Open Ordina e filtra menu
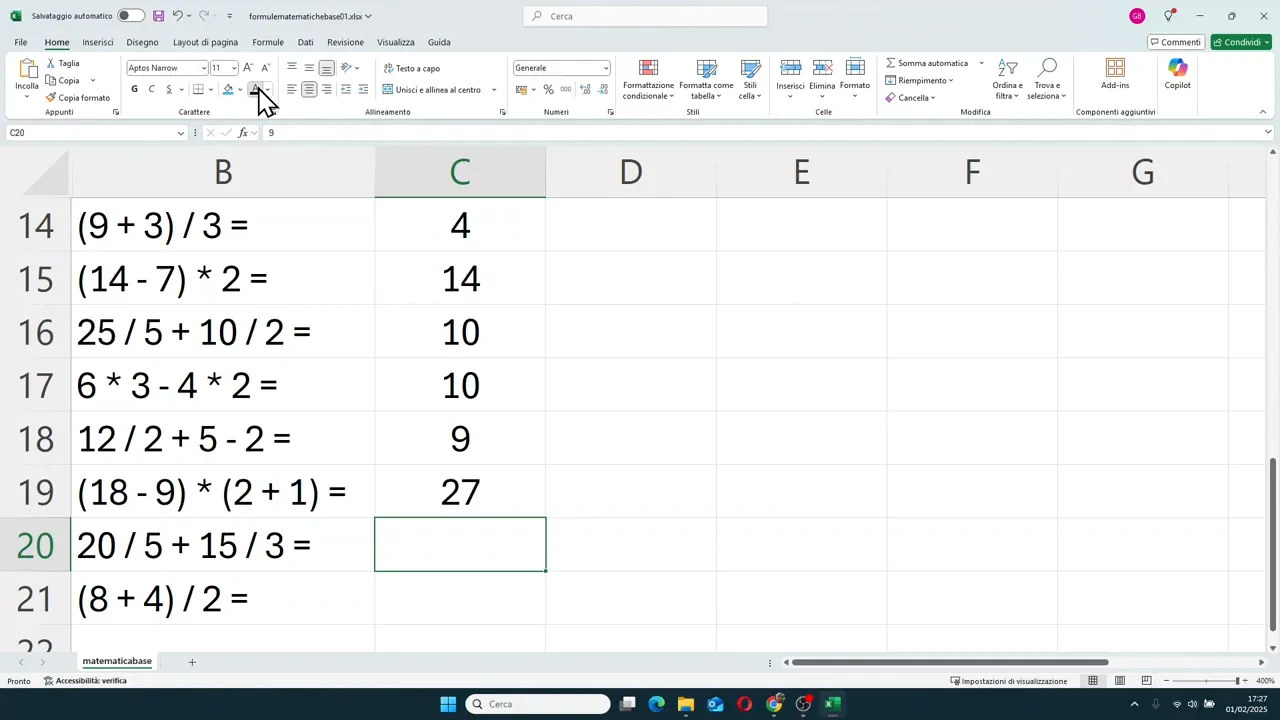Viewport: 1280px width, 720px height. click(1007, 79)
